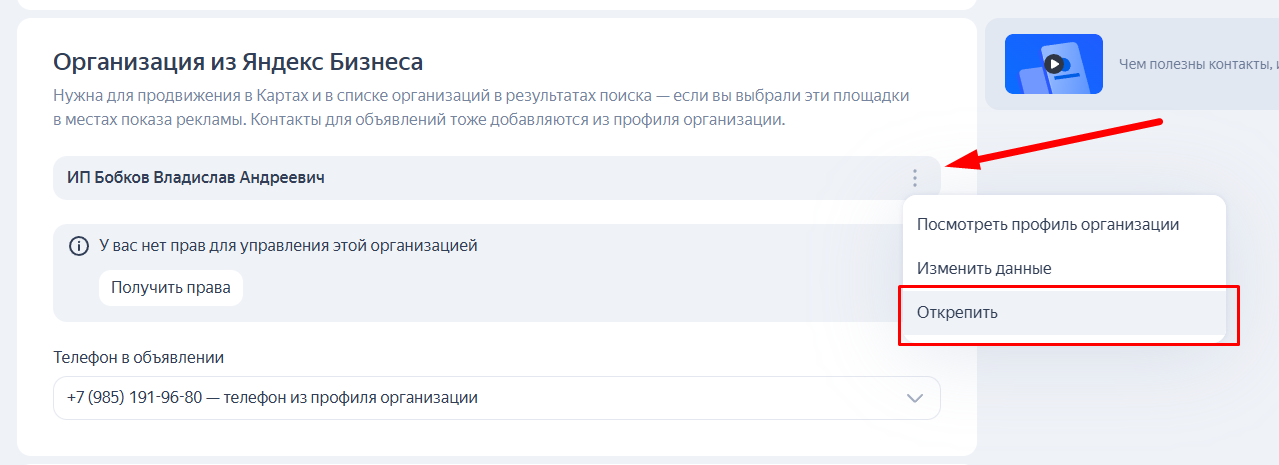Click the info icon in the rights notice
Screen dimensions: 1279x465
[x=79, y=246]
